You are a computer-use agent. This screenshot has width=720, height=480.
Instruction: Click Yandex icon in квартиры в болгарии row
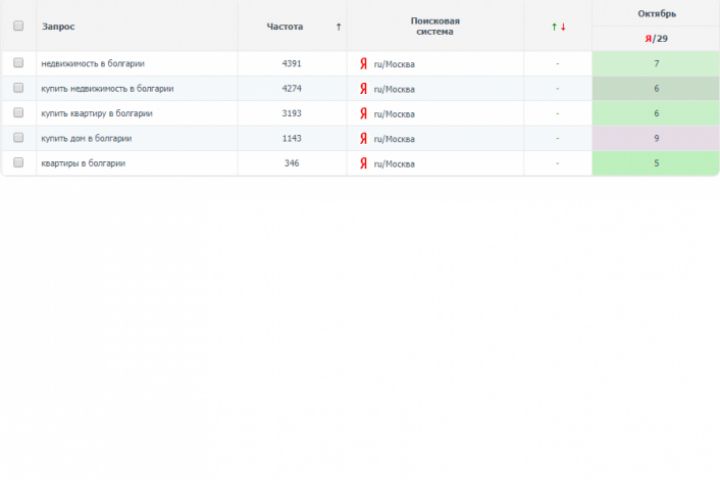(x=363, y=163)
